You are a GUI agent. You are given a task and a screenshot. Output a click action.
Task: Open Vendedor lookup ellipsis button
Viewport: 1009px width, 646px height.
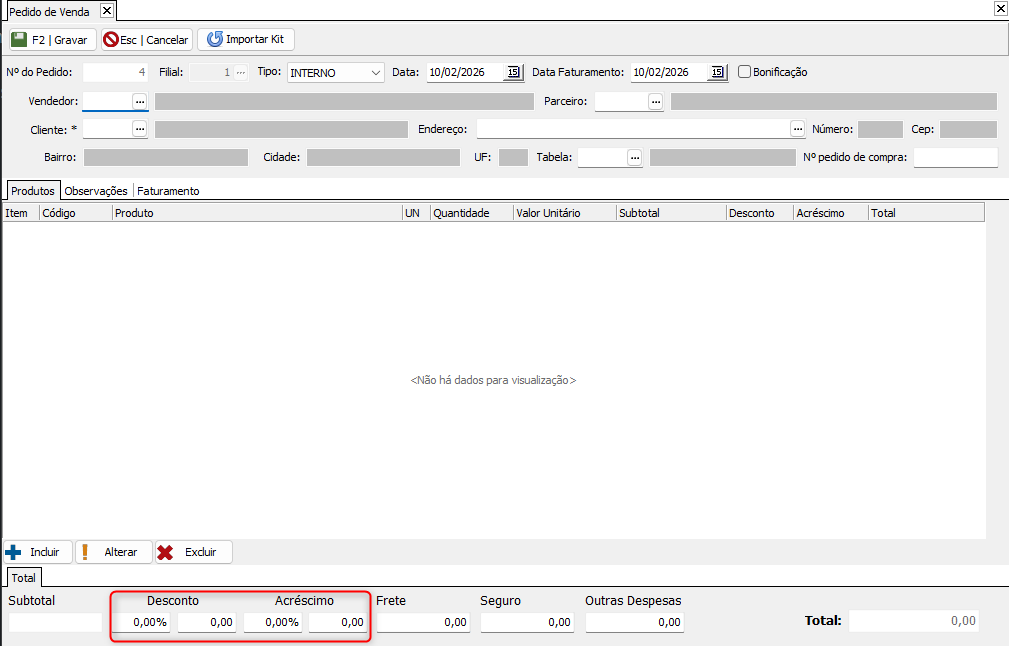click(140, 101)
